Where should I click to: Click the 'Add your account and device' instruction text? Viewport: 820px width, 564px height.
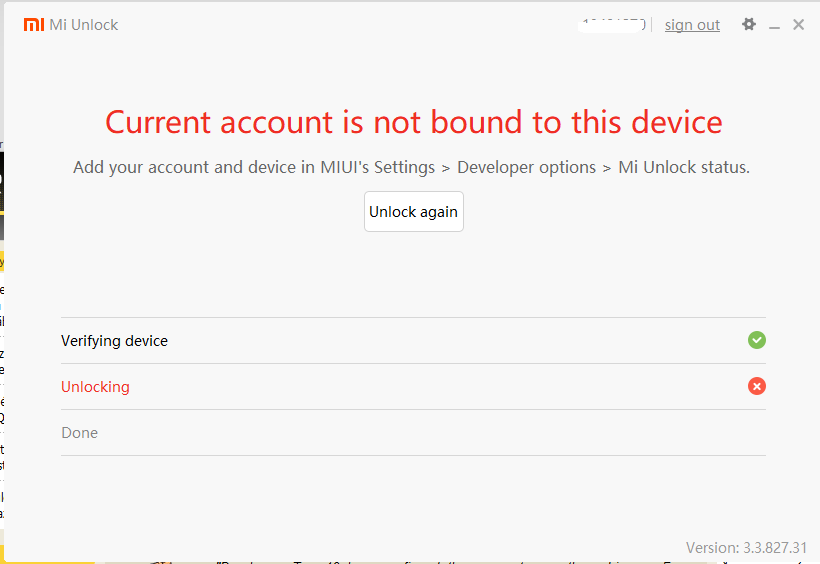pos(411,167)
